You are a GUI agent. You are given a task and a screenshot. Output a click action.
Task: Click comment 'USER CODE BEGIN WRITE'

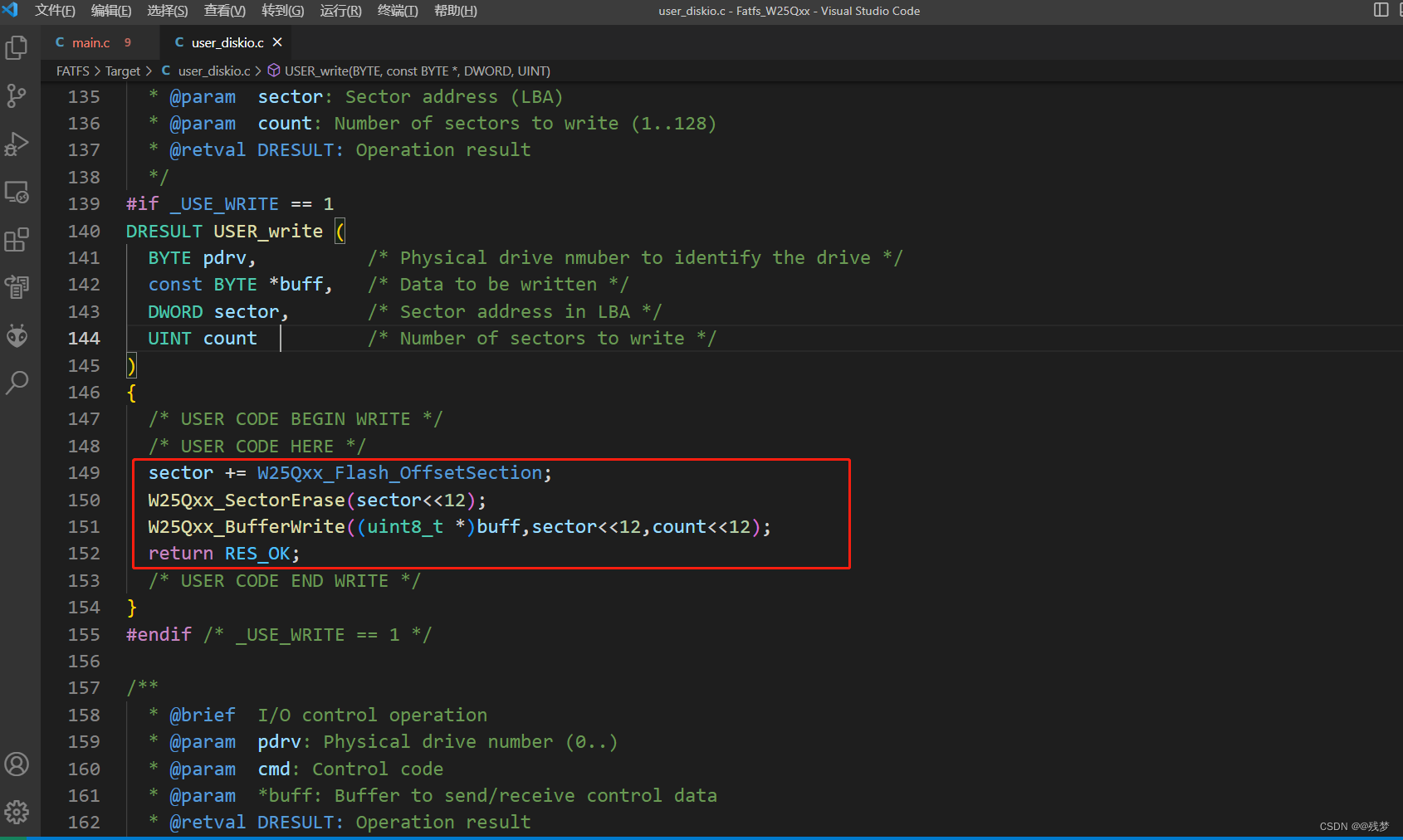(x=296, y=419)
